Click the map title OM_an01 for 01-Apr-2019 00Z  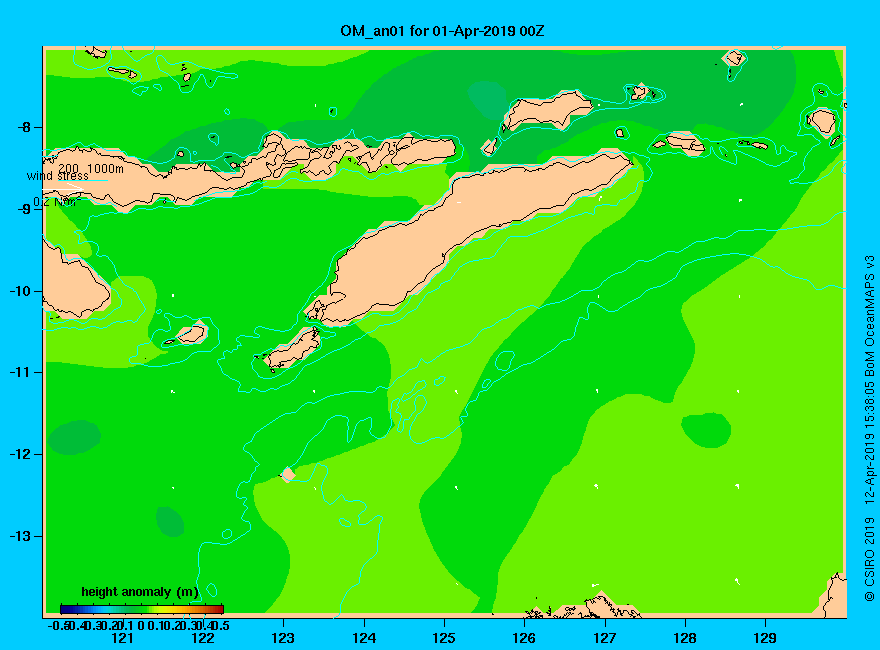pyautogui.click(x=442, y=31)
